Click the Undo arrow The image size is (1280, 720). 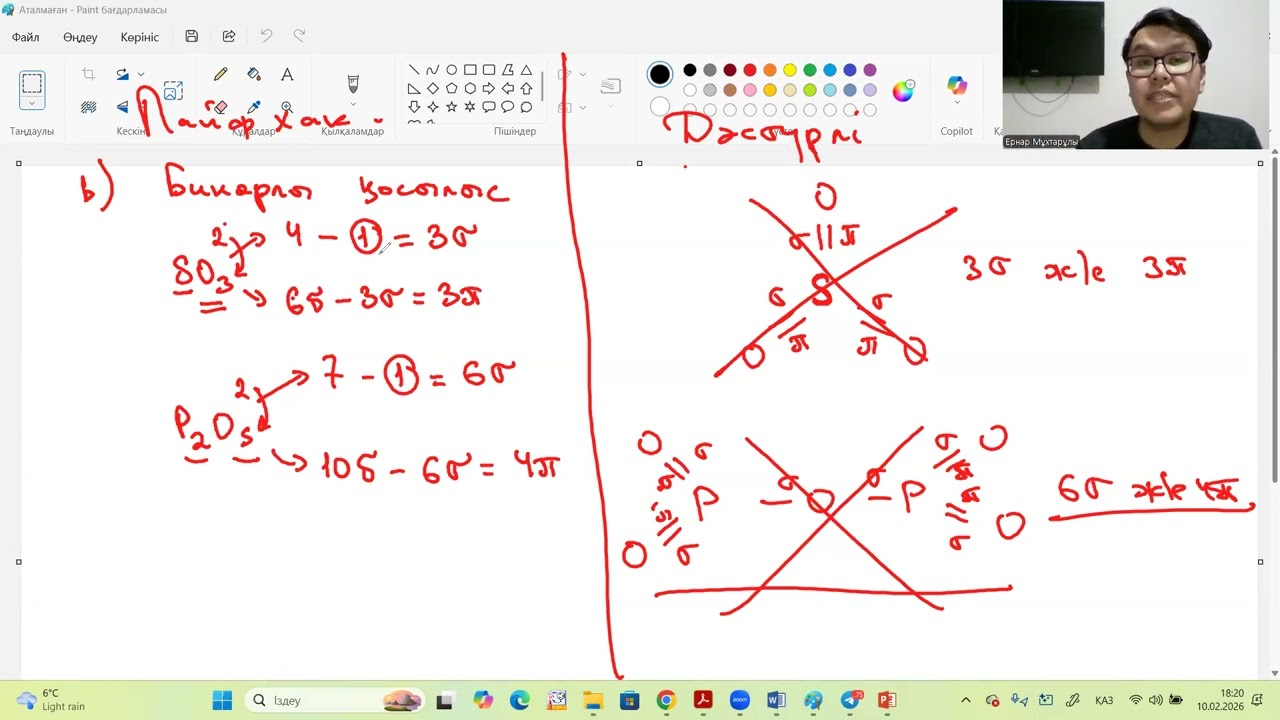pyautogui.click(x=266, y=36)
